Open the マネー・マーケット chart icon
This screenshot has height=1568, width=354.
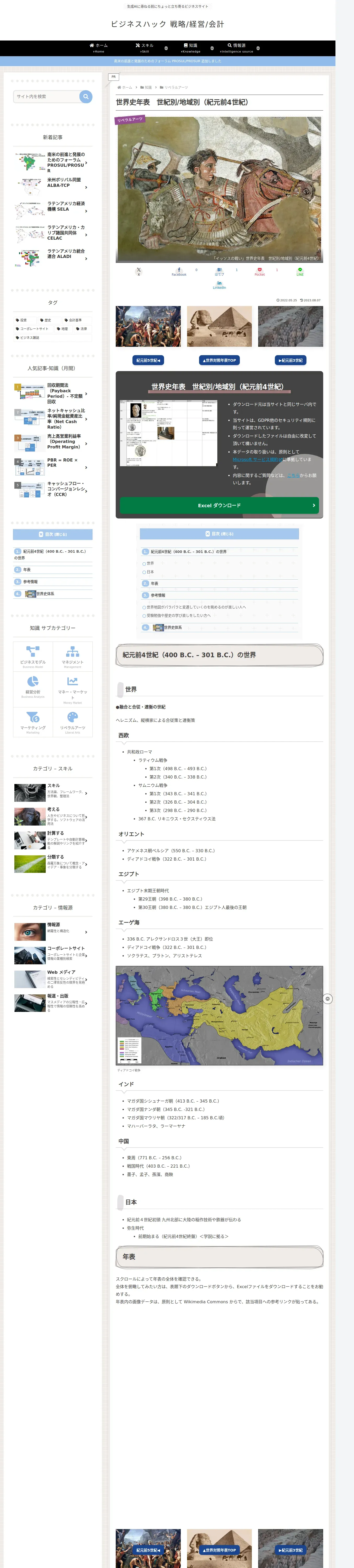point(72,681)
